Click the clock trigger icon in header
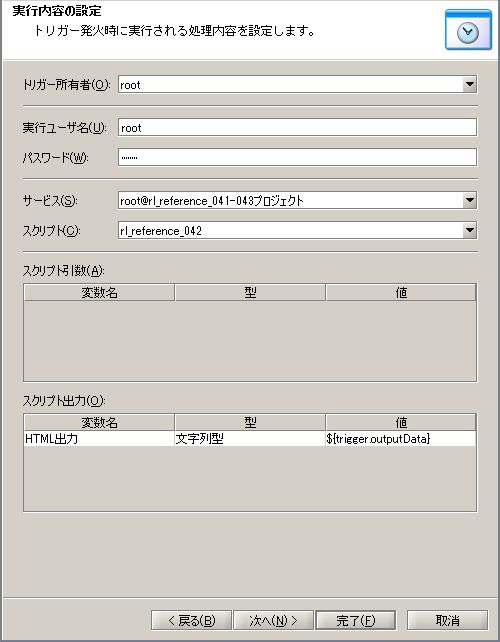This screenshot has height=642, width=500. 468,30
